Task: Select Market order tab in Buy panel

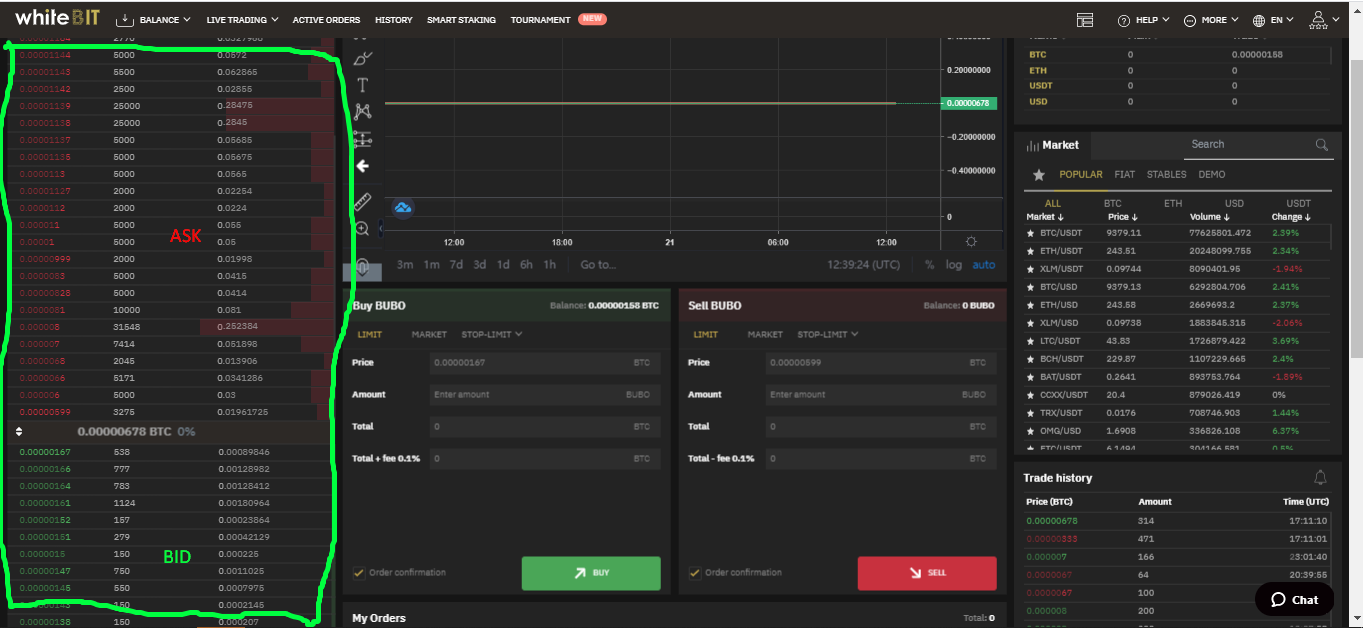Action: [429, 334]
